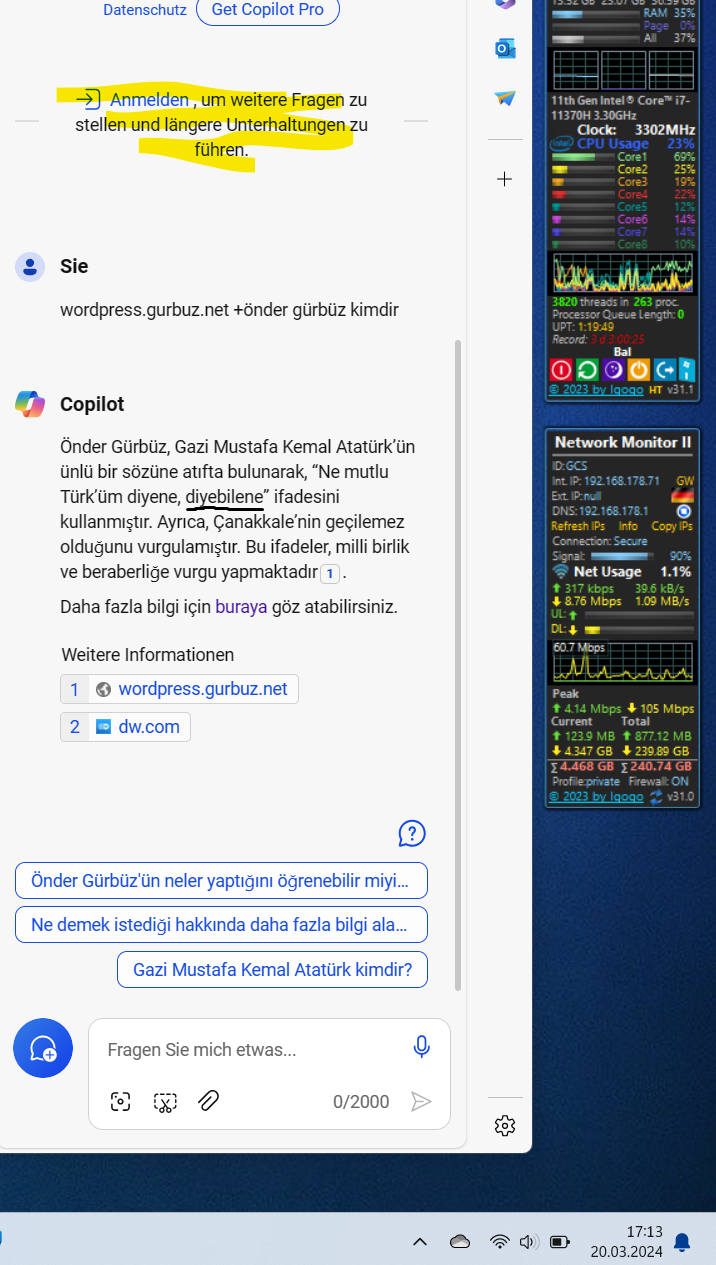This screenshot has height=1265, width=716.
Task: Click the screenshot scissors capture icon
Action: pos(165,1101)
